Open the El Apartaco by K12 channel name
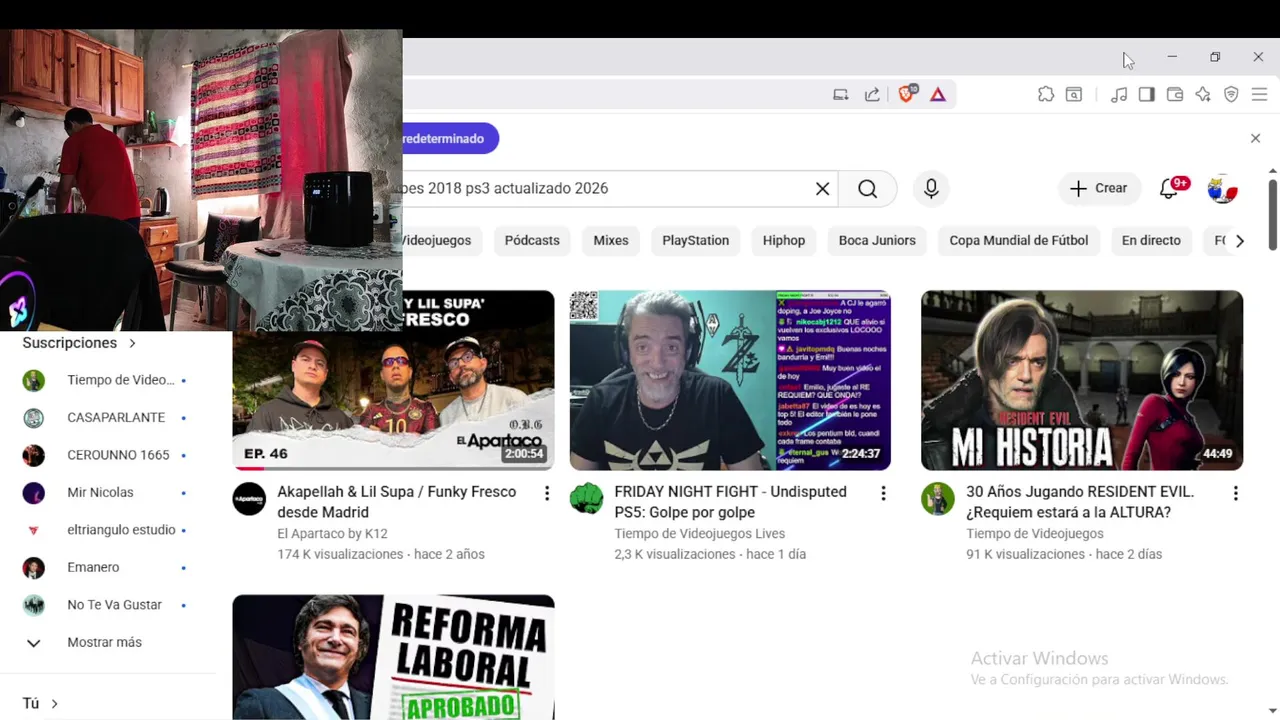The width and height of the screenshot is (1280, 720). click(x=332, y=534)
